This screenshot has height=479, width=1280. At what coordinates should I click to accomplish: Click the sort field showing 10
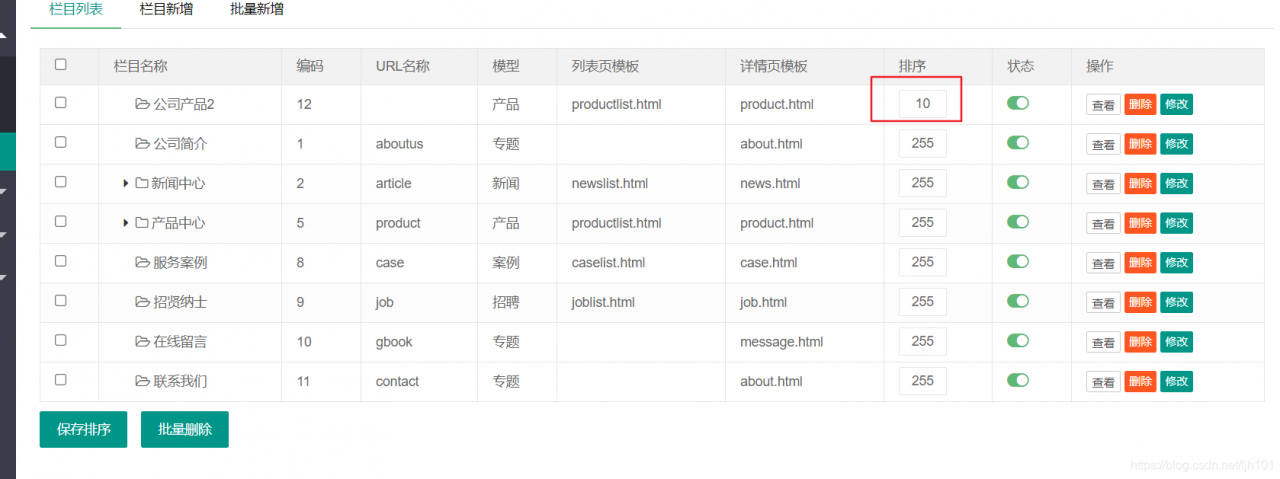923,103
